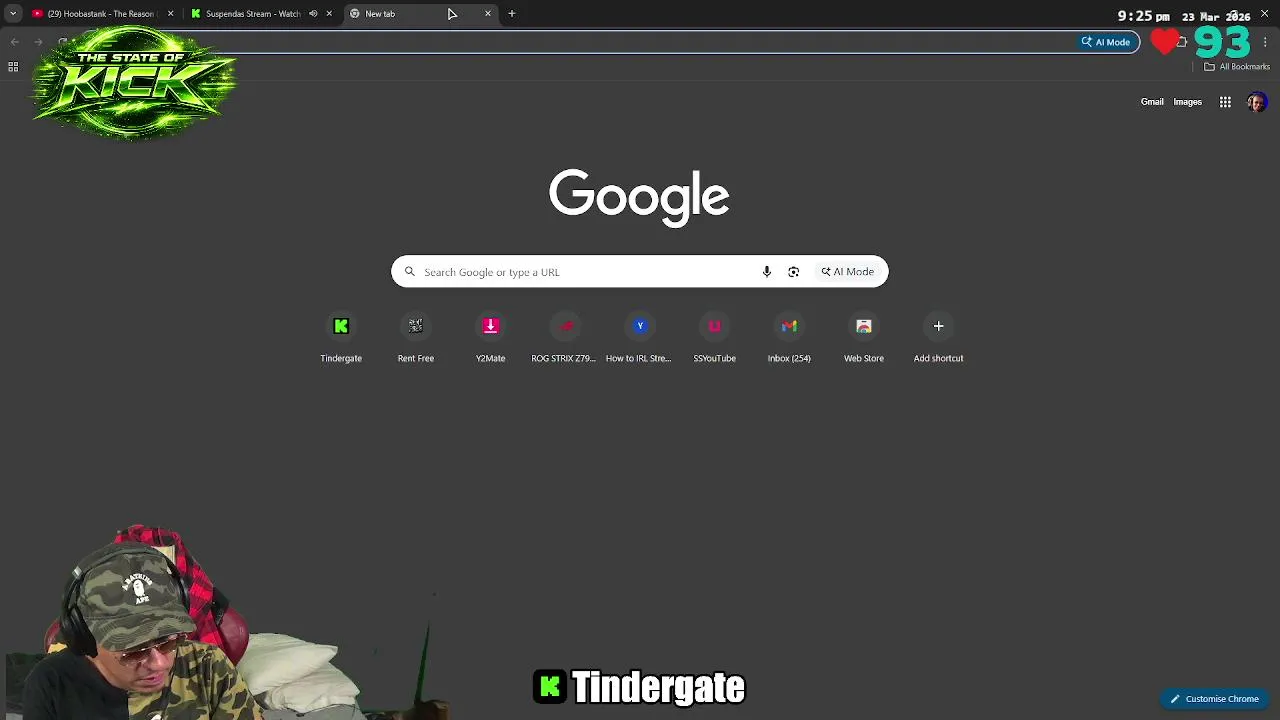Viewport: 1280px width, 720px height.
Task: Open the Google apps grid
Action: (1225, 102)
